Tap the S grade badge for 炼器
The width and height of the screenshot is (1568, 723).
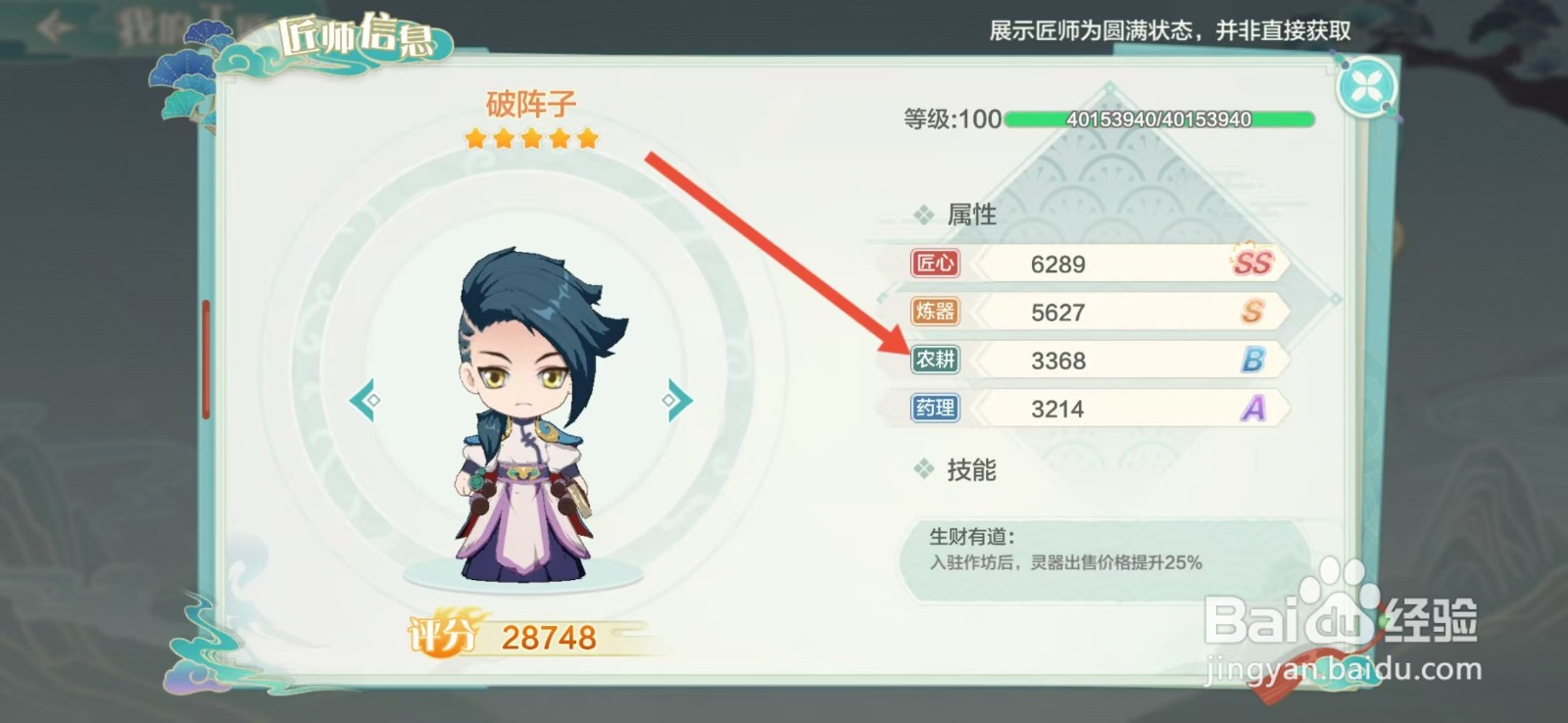[x=1252, y=312]
